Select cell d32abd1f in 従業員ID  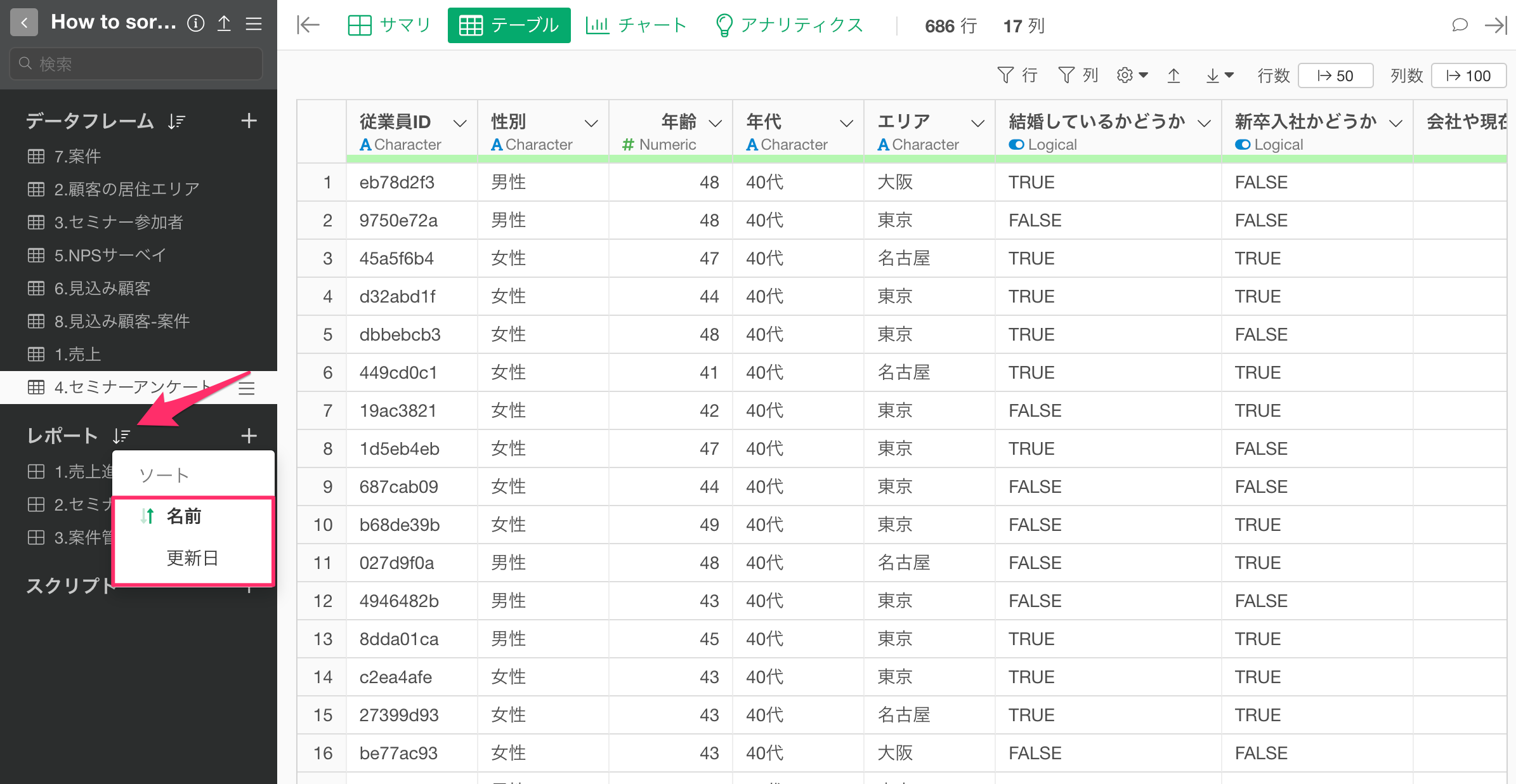pos(412,297)
